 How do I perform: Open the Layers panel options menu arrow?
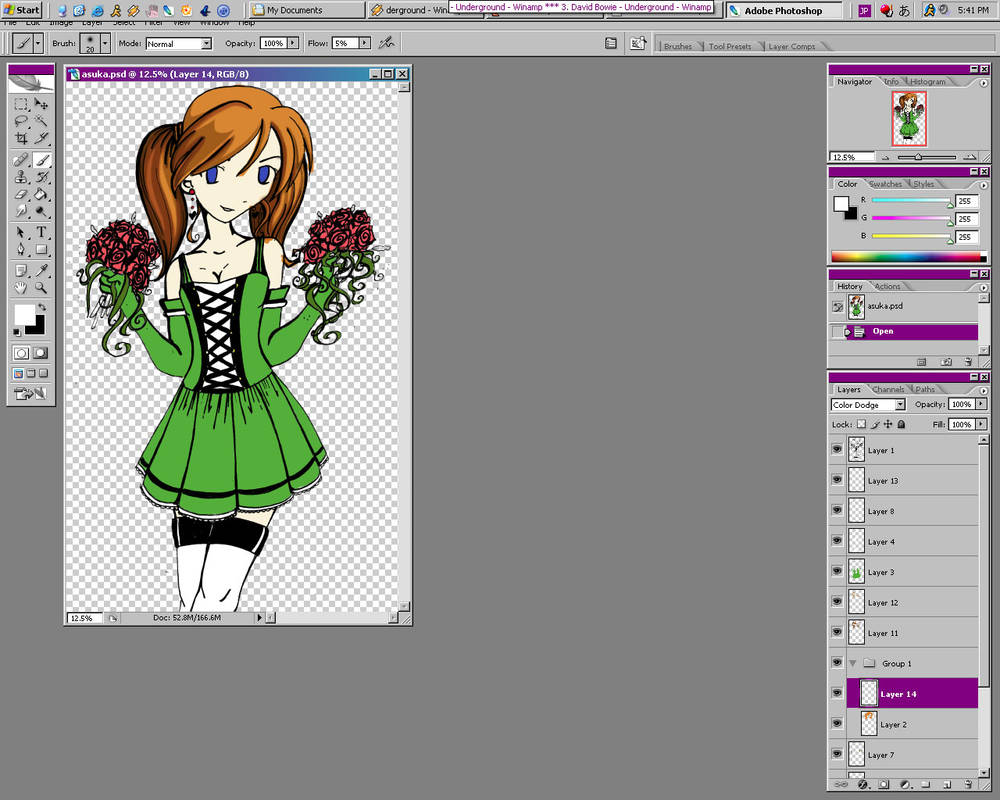(x=983, y=390)
